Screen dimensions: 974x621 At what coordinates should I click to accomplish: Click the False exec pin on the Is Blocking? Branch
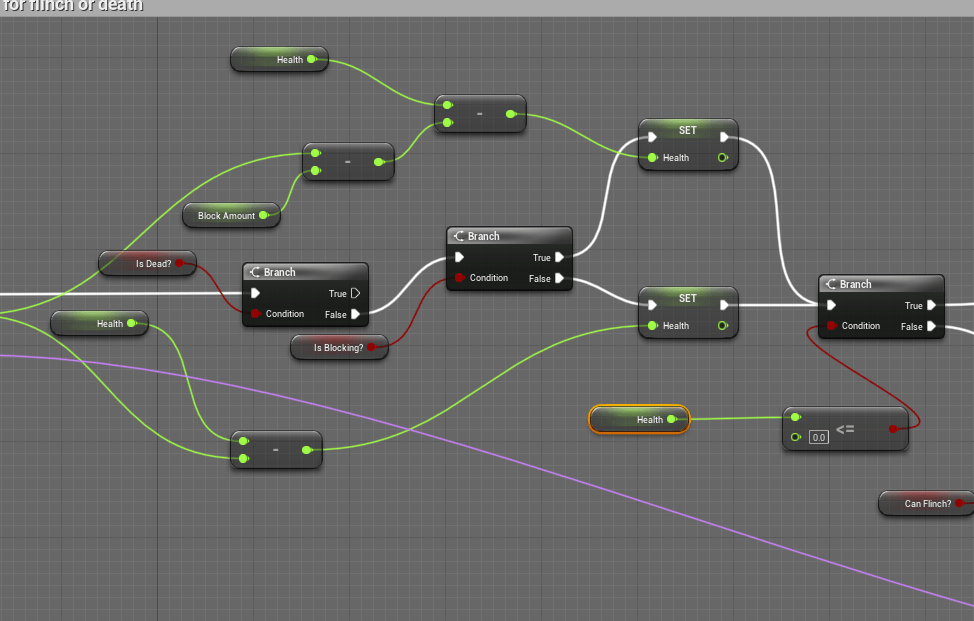pos(559,279)
